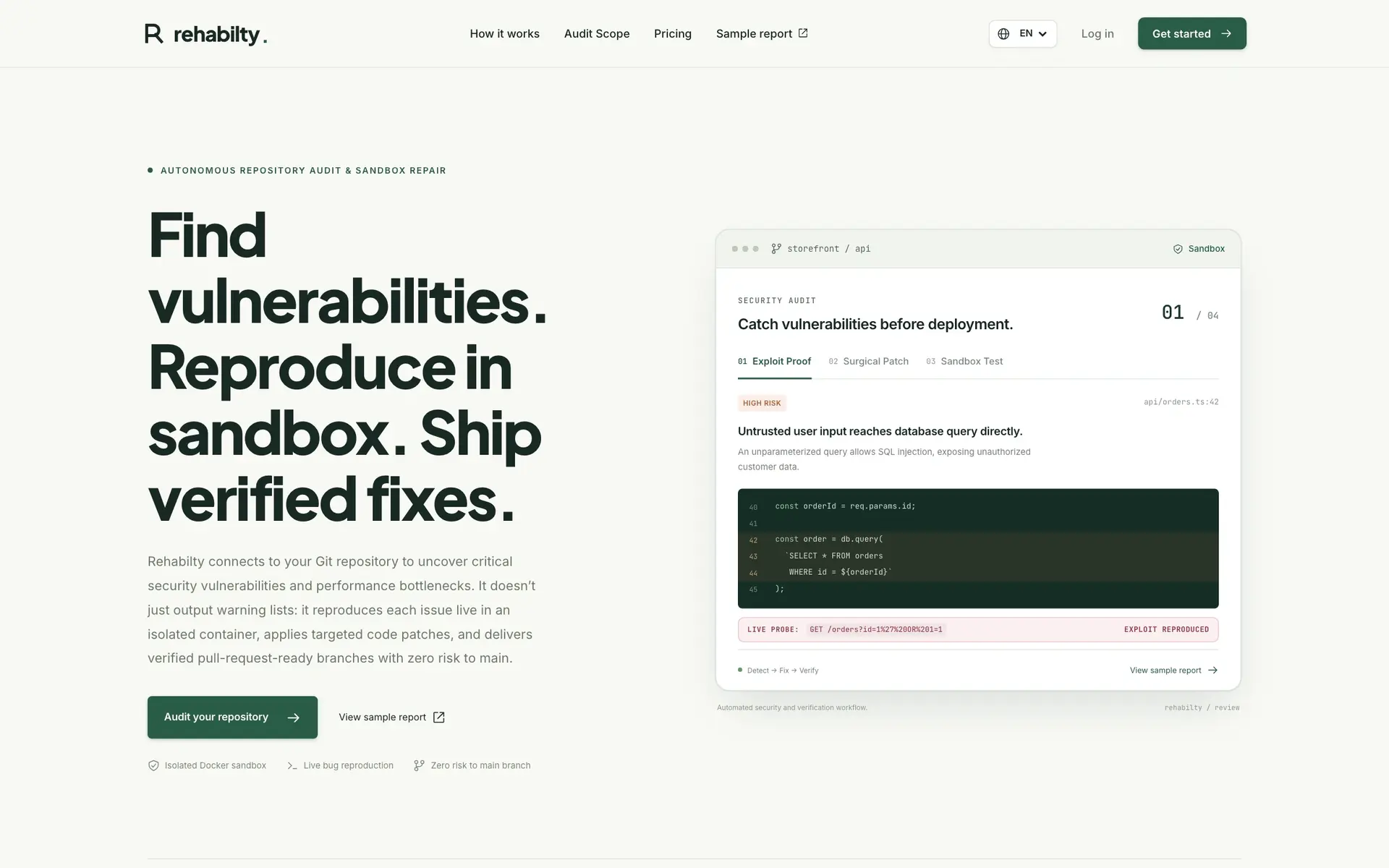
Task: Click the terminal prompt icon by Live bug reproduction
Action: pyautogui.click(x=292, y=765)
